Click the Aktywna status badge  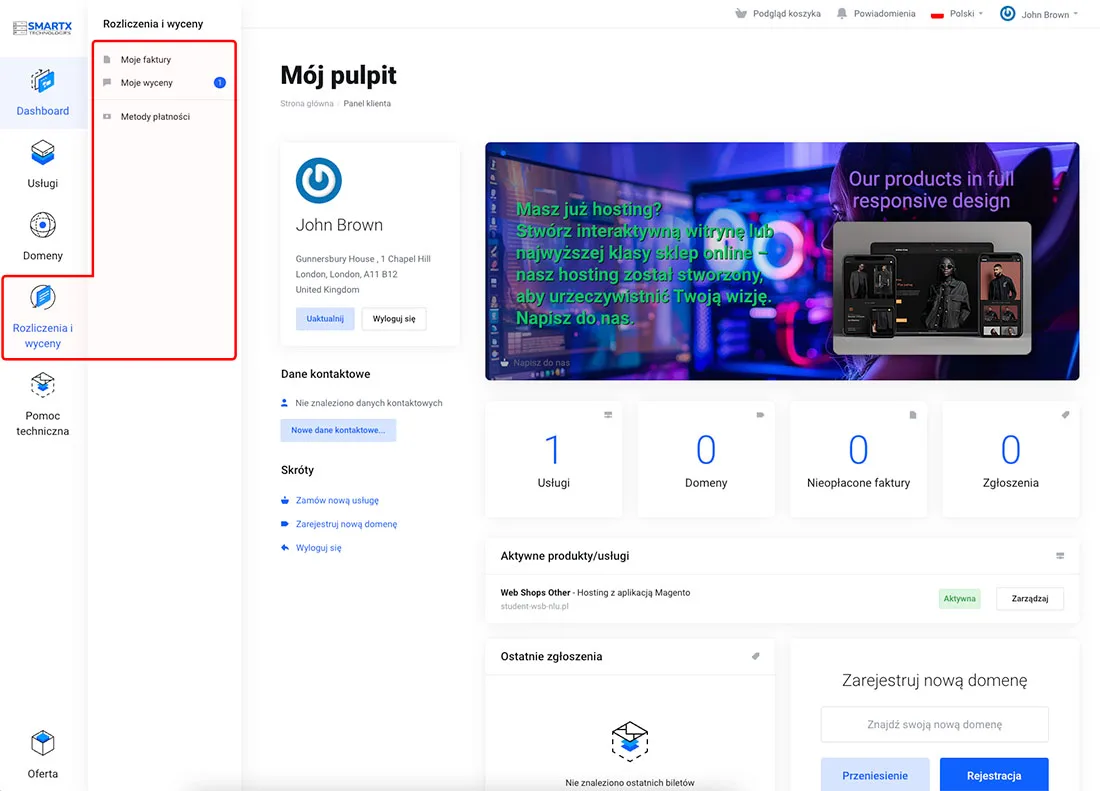(959, 598)
